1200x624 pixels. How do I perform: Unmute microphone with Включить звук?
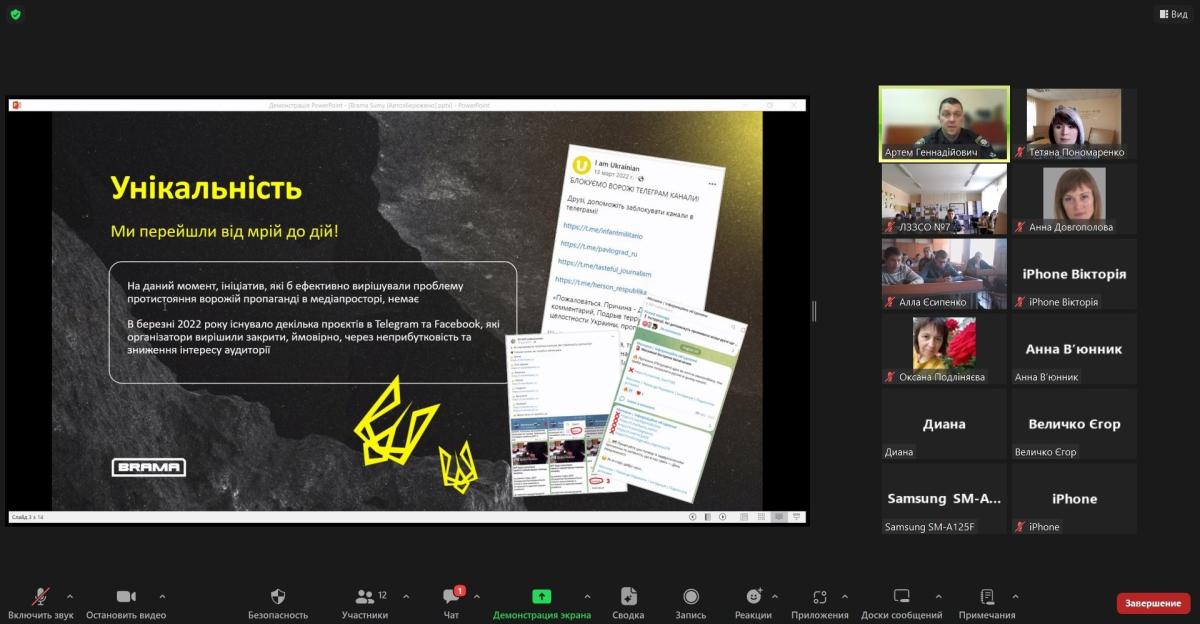click(40, 598)
